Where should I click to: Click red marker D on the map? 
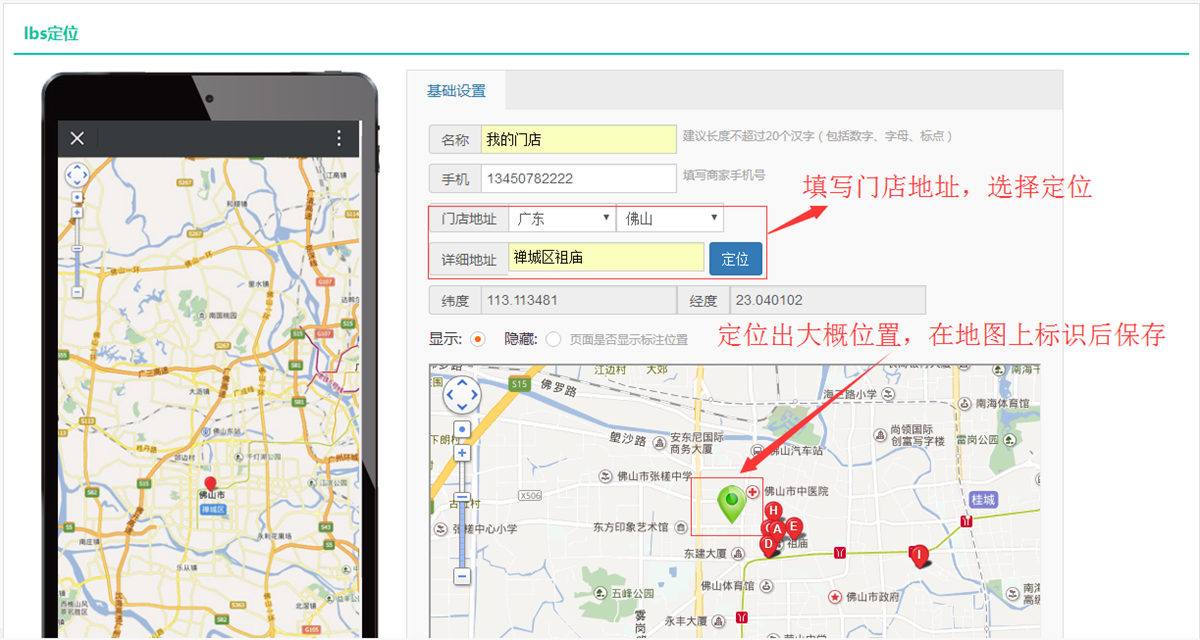point(768,544)
